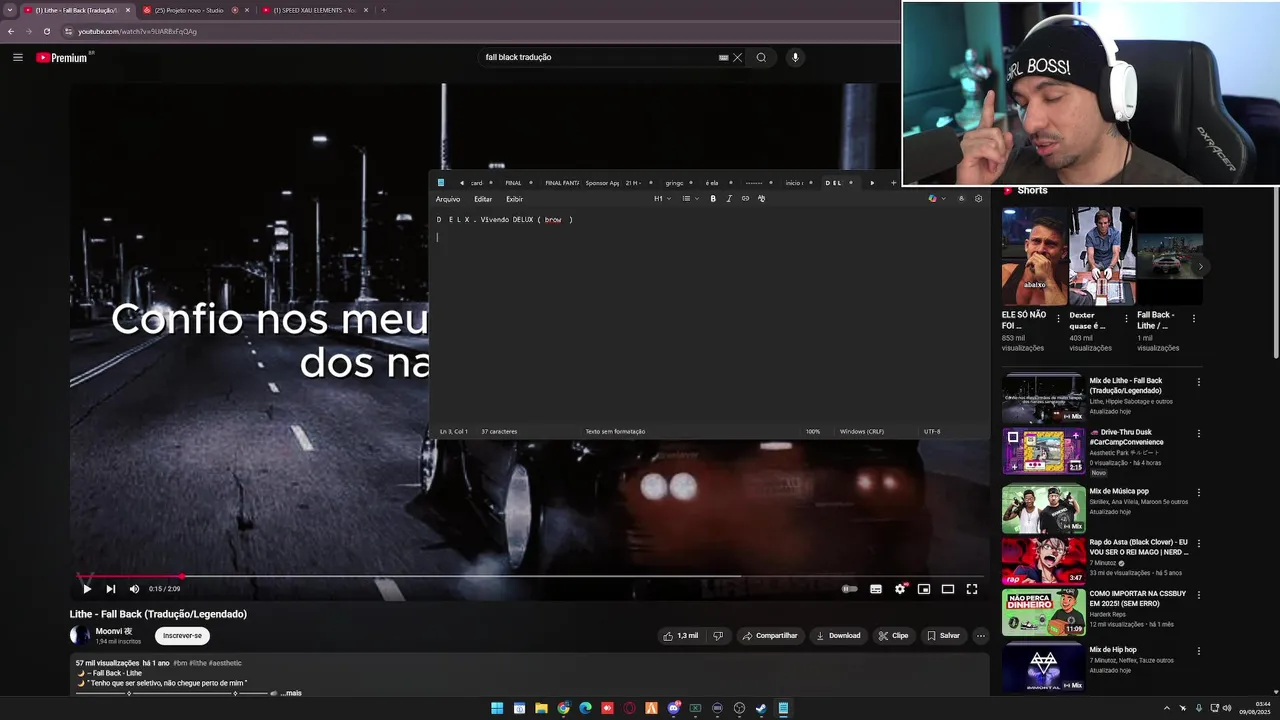Enter fullscreen on the video player

click(x=972, y=589)
